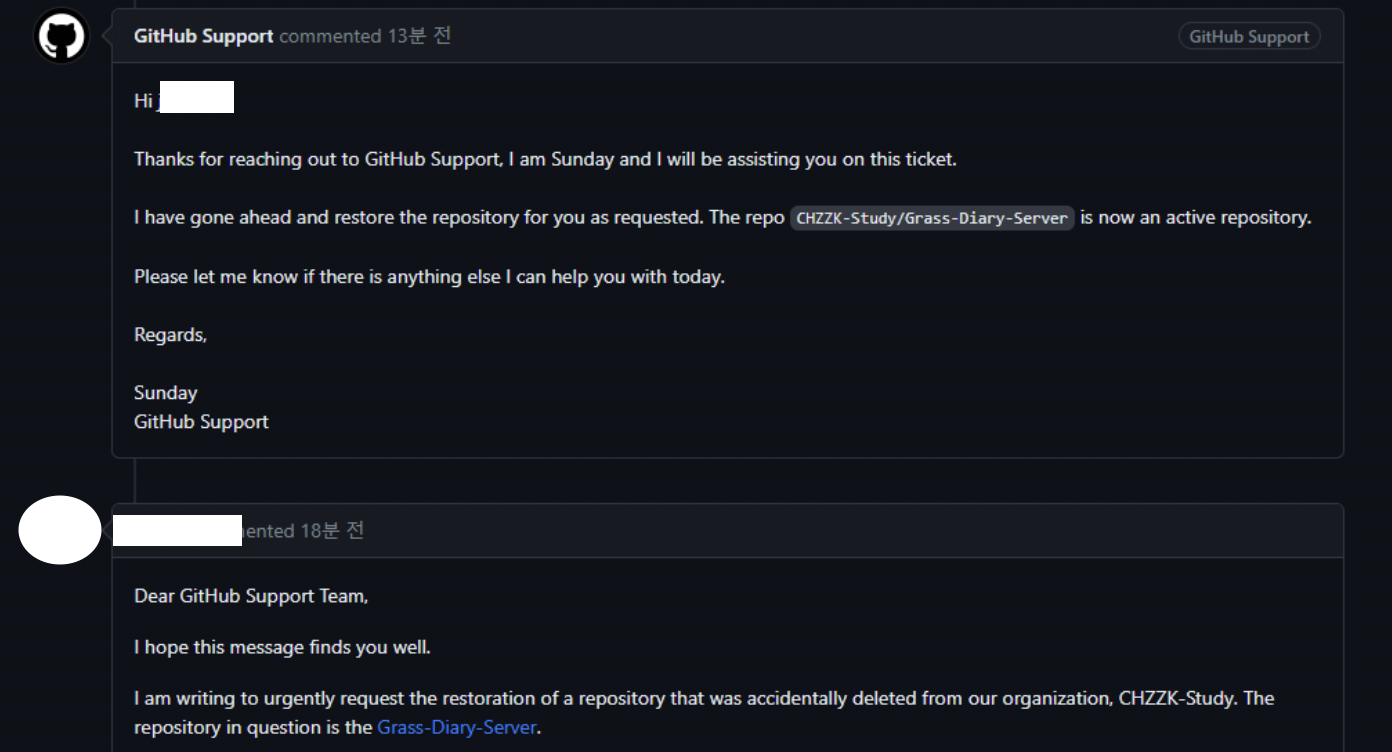1392x752 pixels.
Task: Click the redacted name after Hi
Action: 196,98
